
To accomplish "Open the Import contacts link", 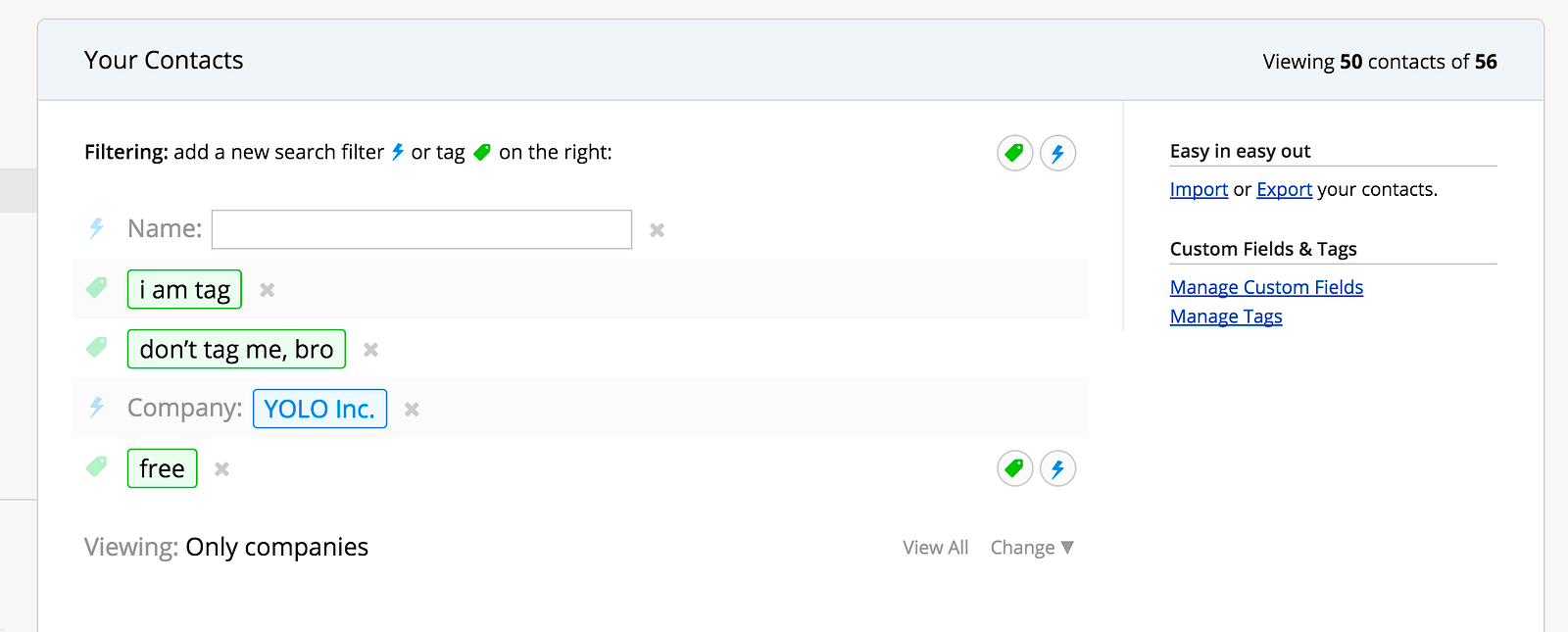I will (x=1199, y=189).
